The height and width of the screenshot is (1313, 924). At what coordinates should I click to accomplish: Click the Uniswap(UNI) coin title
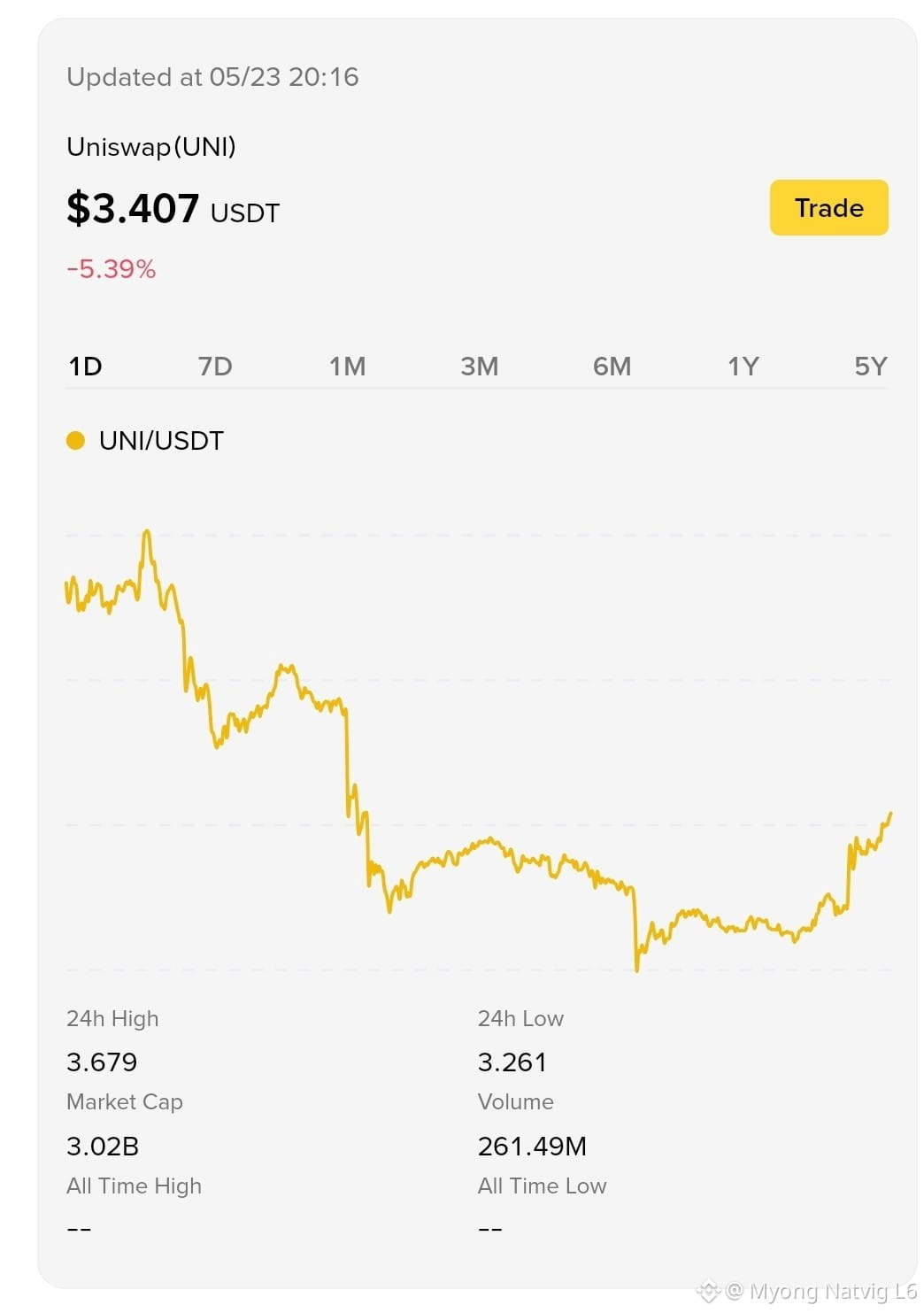[x=151, y=146]
